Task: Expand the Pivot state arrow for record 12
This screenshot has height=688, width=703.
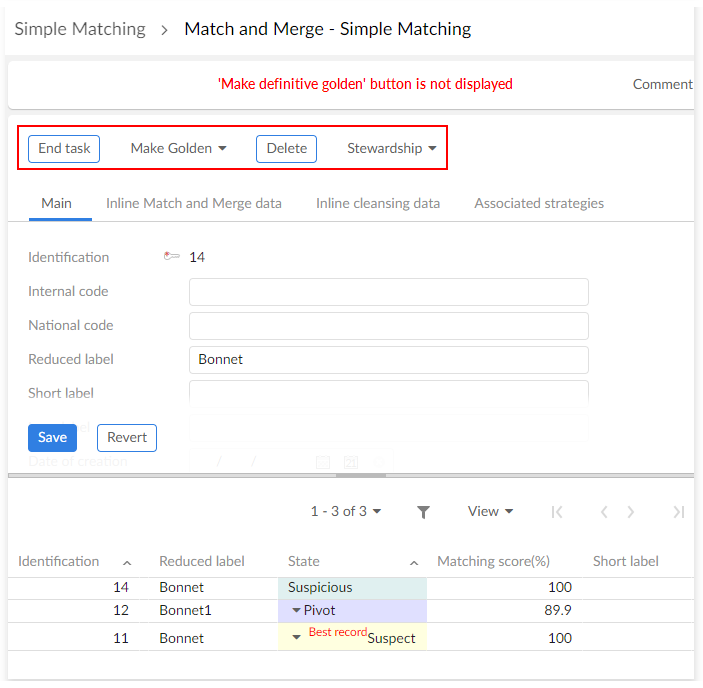Action: [x=296, y=610]
